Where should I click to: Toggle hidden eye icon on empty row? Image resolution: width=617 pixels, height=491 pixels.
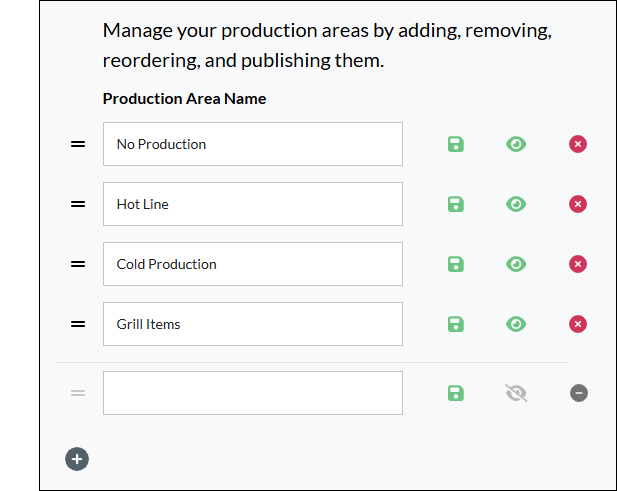(x=516, y=393)
